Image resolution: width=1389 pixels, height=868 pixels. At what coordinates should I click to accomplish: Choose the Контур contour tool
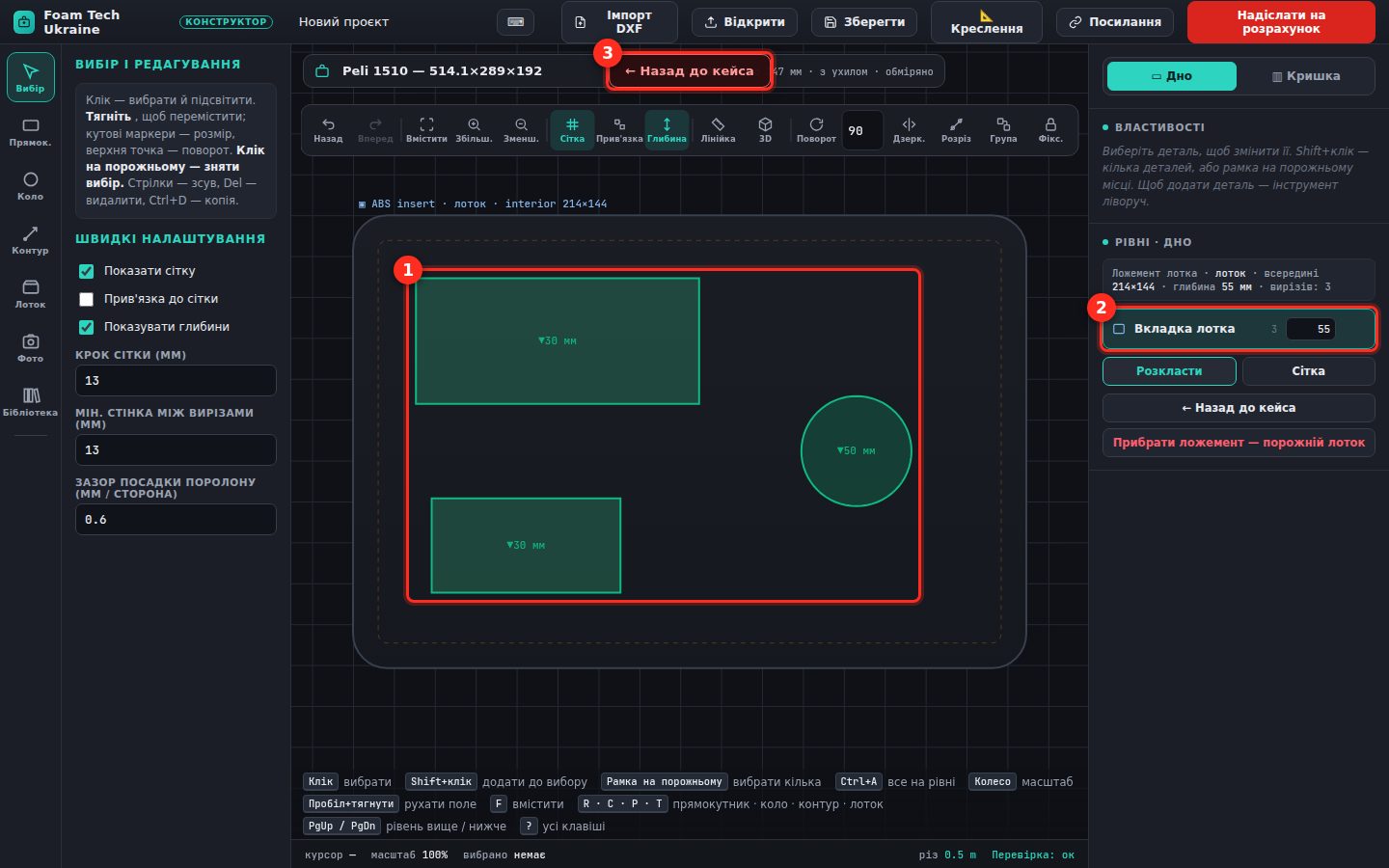click(x=30, y=240)
